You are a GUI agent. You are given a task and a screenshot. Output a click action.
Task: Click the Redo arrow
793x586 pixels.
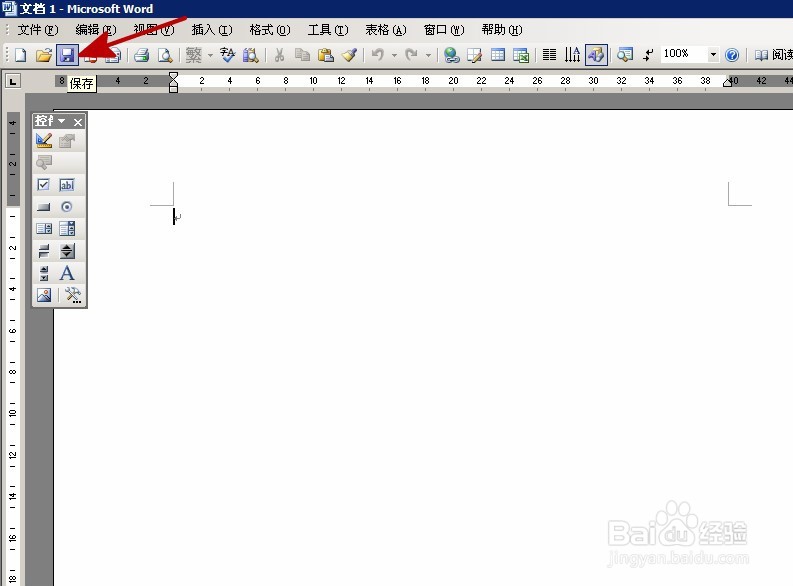tap(412, 55)
